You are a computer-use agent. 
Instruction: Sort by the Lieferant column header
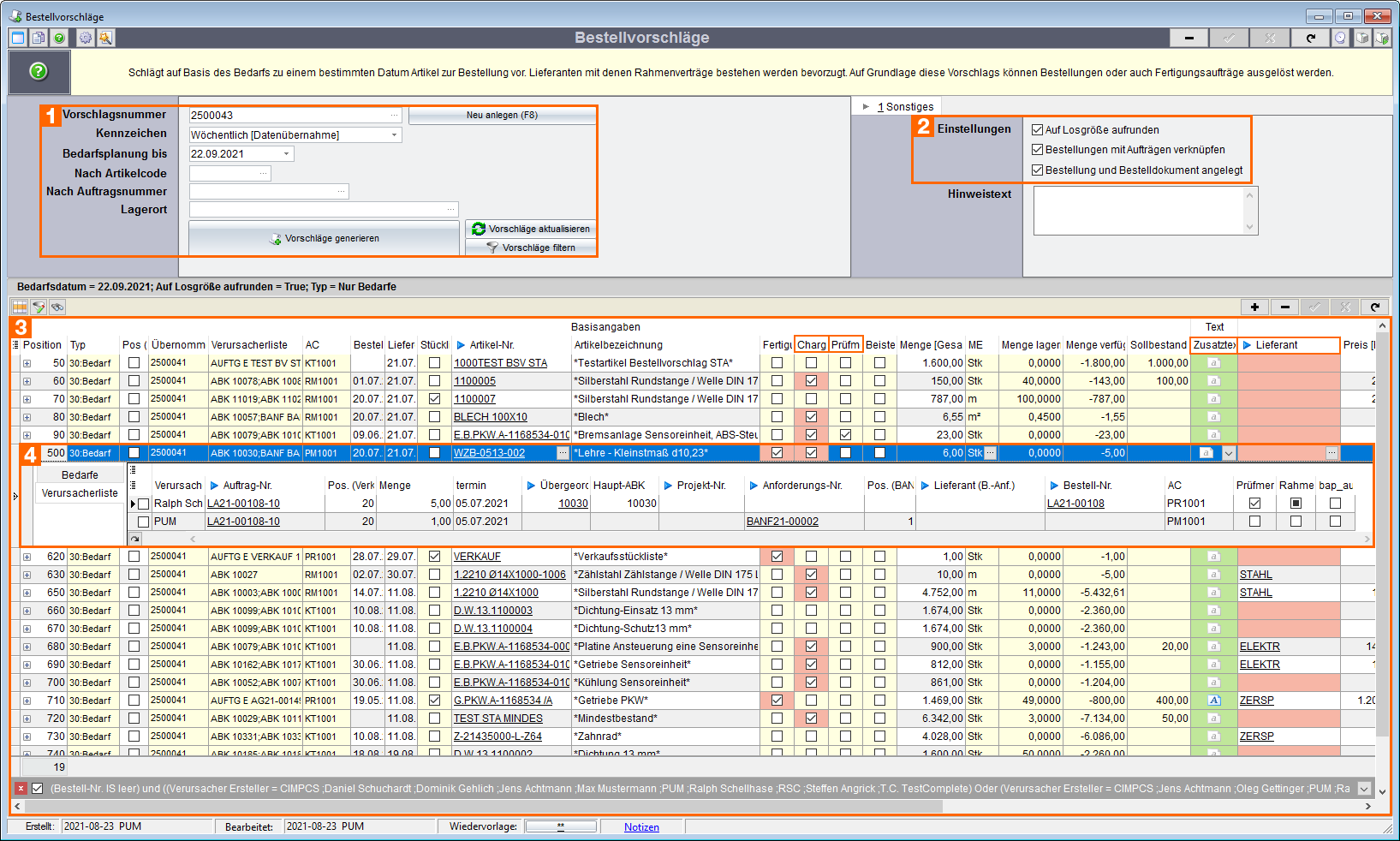(x=1289, y=345)
